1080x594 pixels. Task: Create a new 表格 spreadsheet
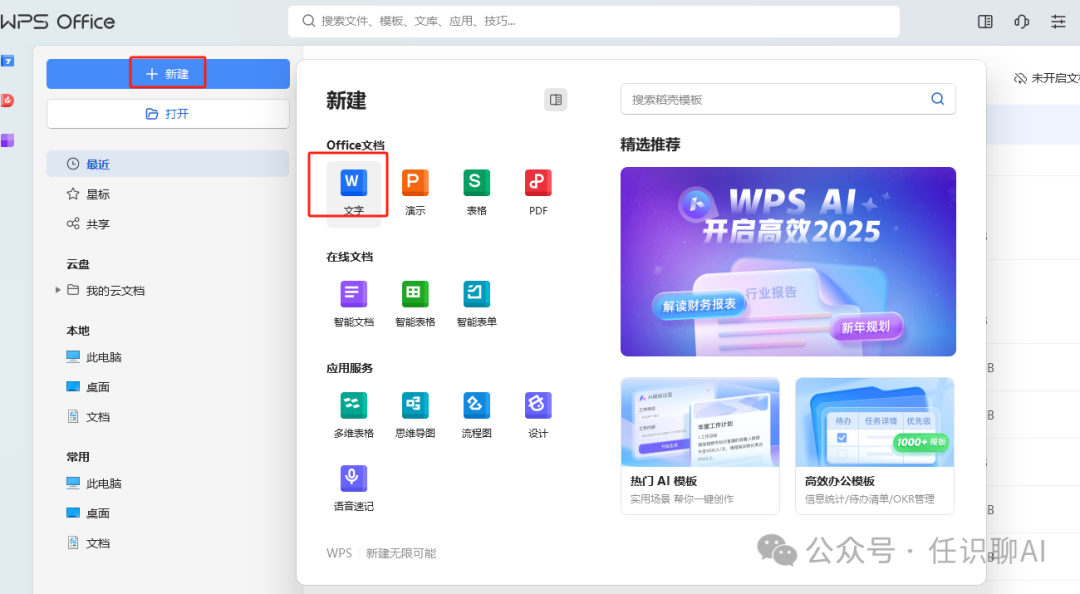(x=476, y=192)
